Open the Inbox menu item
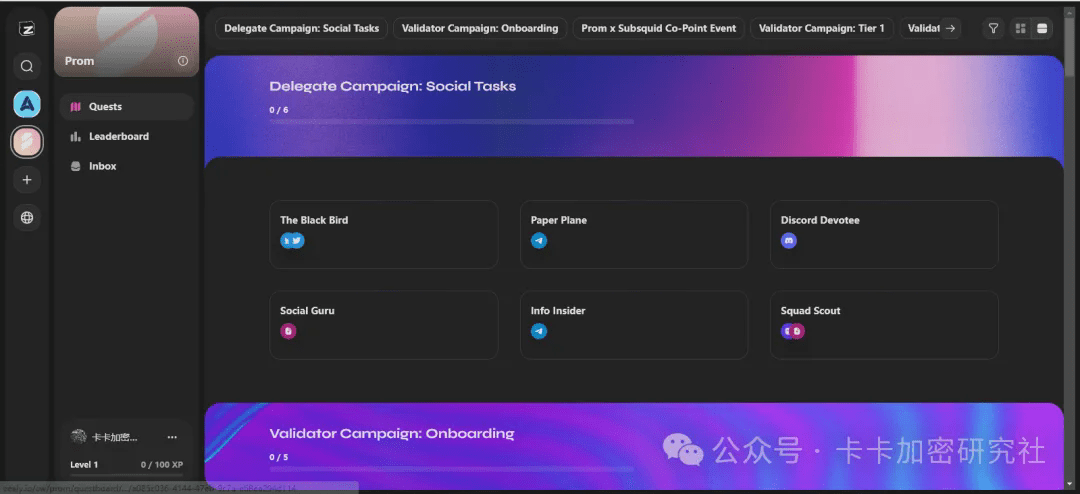Viewport: 1080px width, 494px height. (x=102, y=166)
